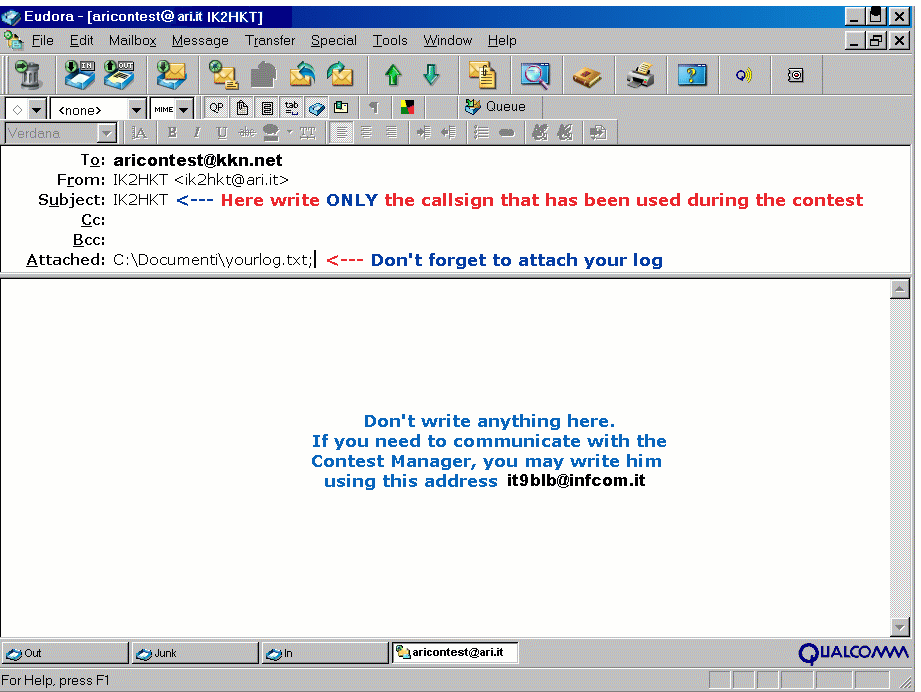Go to previous message with up arrow
921x692 pixels.
point(393,75)
